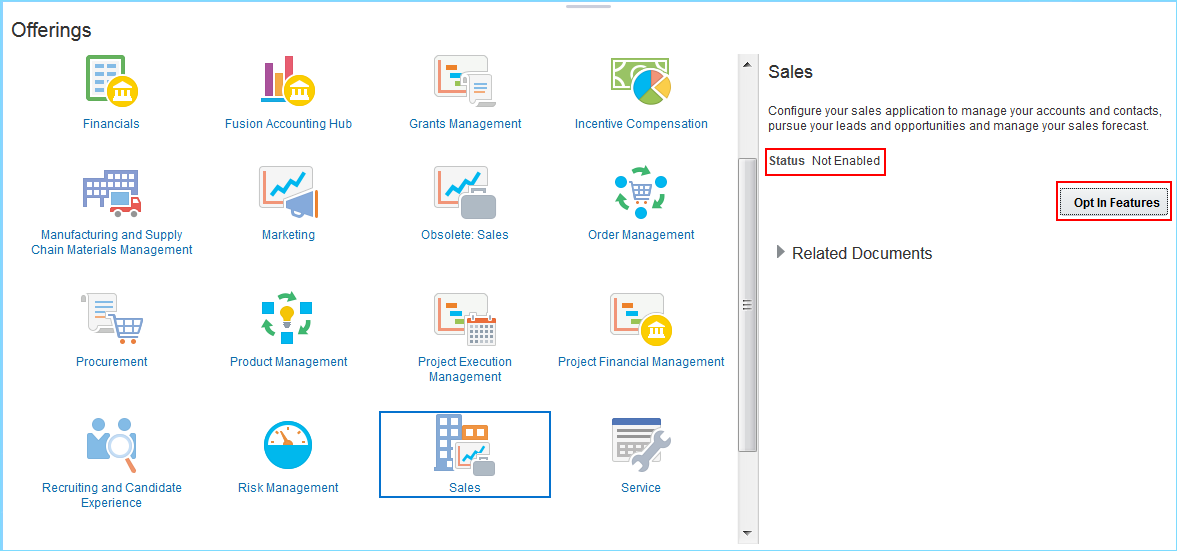
Task: Click the Sales text link
Action: coord(465,488)
